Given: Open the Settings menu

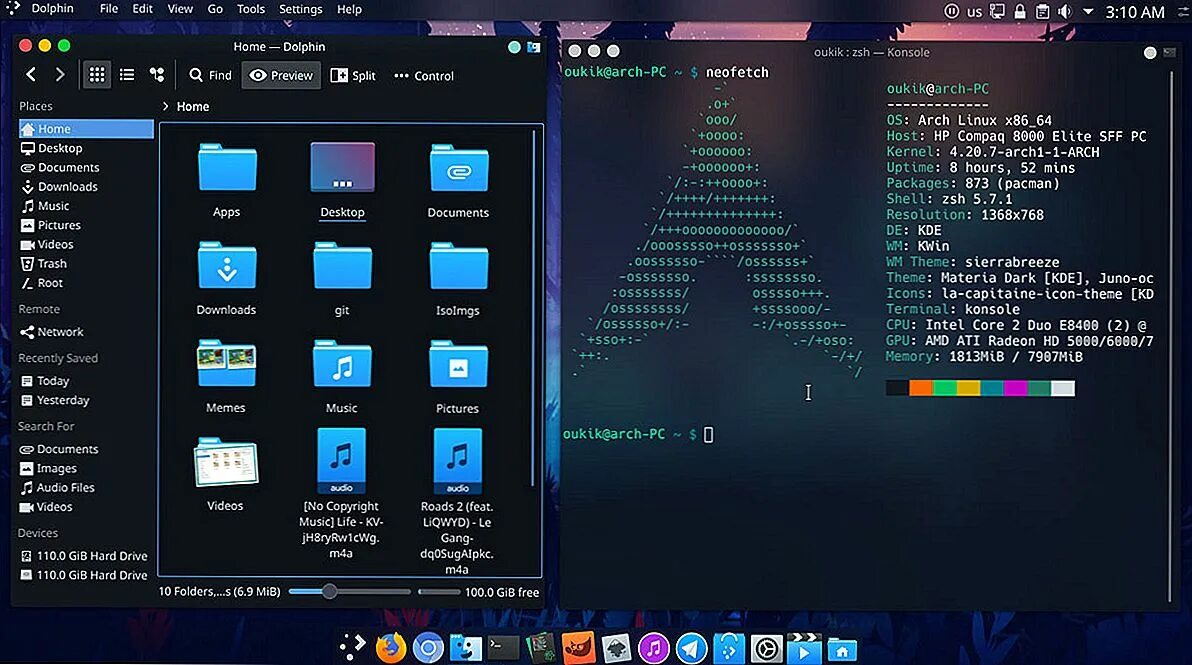Looking at the screenshot, I should pos(300,9).
